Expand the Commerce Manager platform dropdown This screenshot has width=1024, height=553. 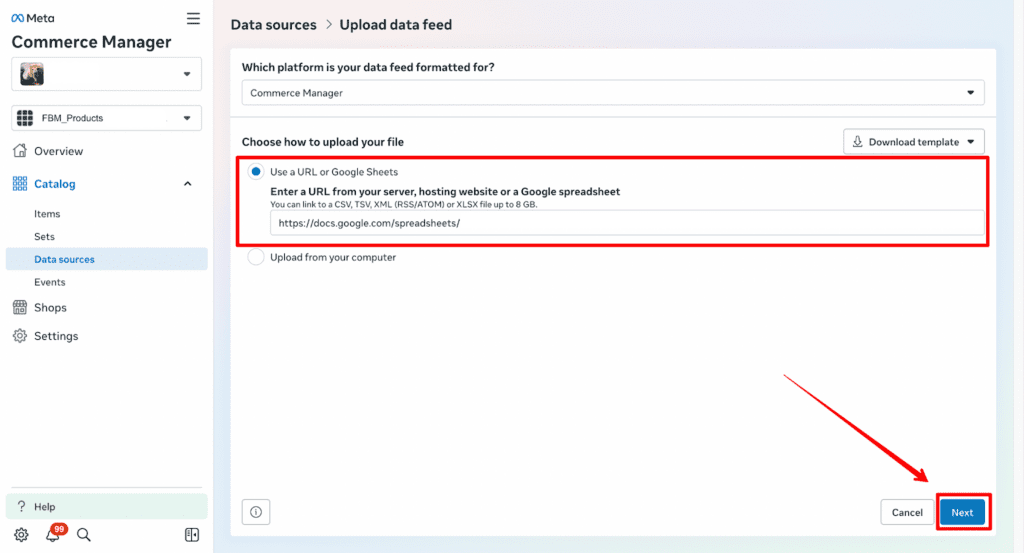(613, 93)
